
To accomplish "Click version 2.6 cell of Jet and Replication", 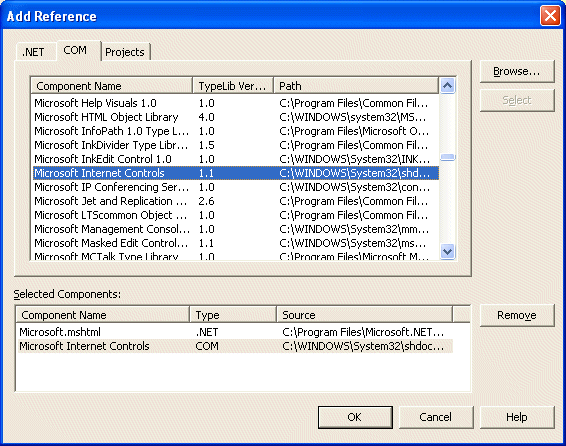I will click(206, 201).
